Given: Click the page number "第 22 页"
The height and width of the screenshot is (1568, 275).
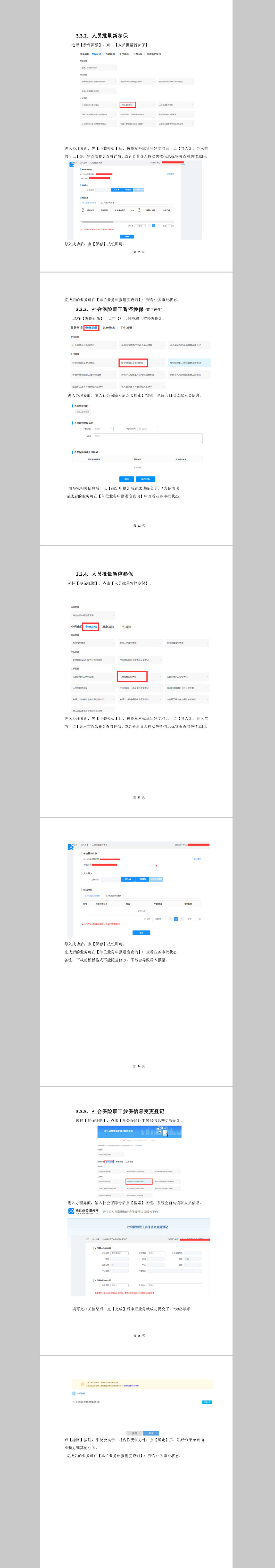Looking at the screenshot, I should pos(139,525).
